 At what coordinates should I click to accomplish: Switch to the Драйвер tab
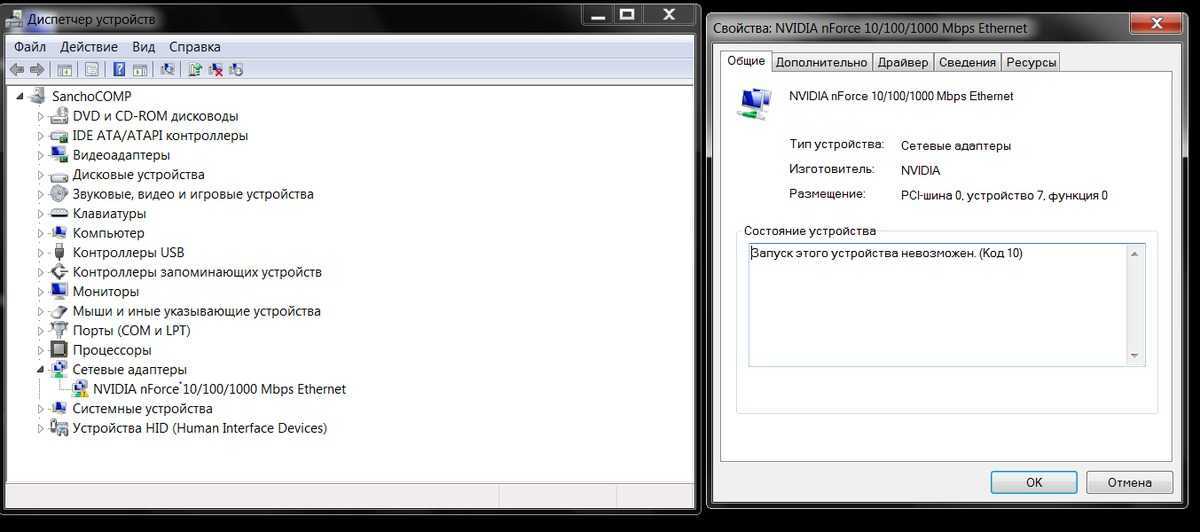903,62
